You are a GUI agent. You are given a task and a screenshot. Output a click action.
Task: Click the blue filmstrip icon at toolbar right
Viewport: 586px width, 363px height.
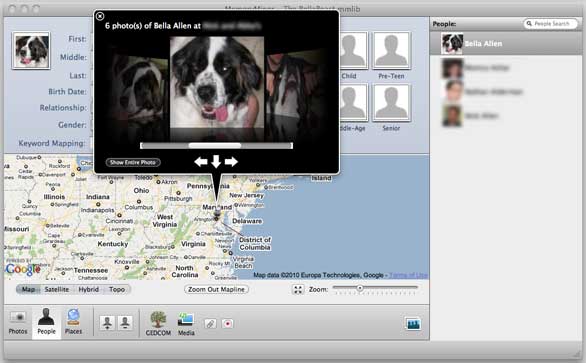click(x=413, y=324)
